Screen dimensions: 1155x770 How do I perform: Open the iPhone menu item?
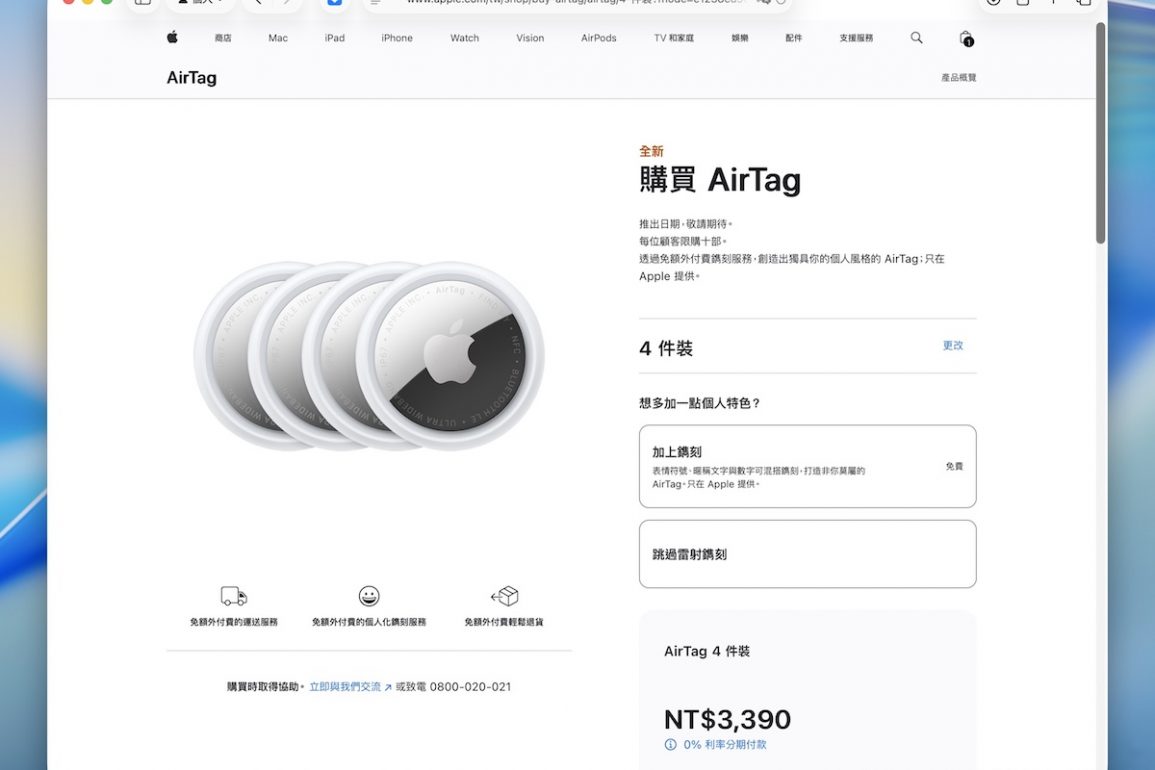click(x=397, y=38)
